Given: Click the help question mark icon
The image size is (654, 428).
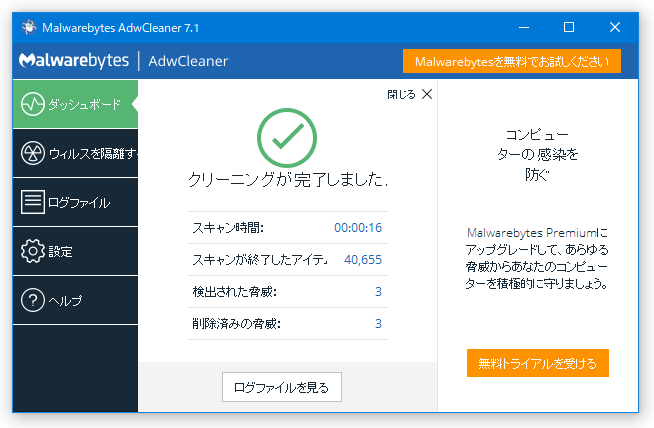Looking at the screenshot, I should coord(33,300).
